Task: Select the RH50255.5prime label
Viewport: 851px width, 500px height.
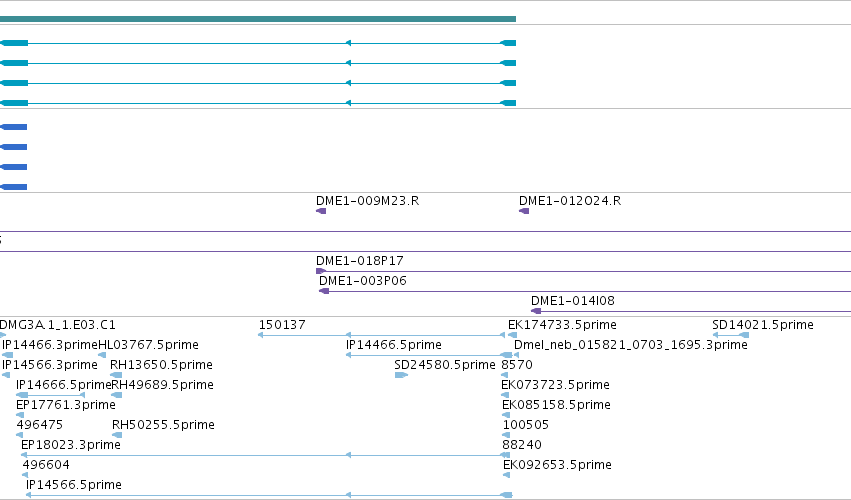Action: click(x=163, y=425)
